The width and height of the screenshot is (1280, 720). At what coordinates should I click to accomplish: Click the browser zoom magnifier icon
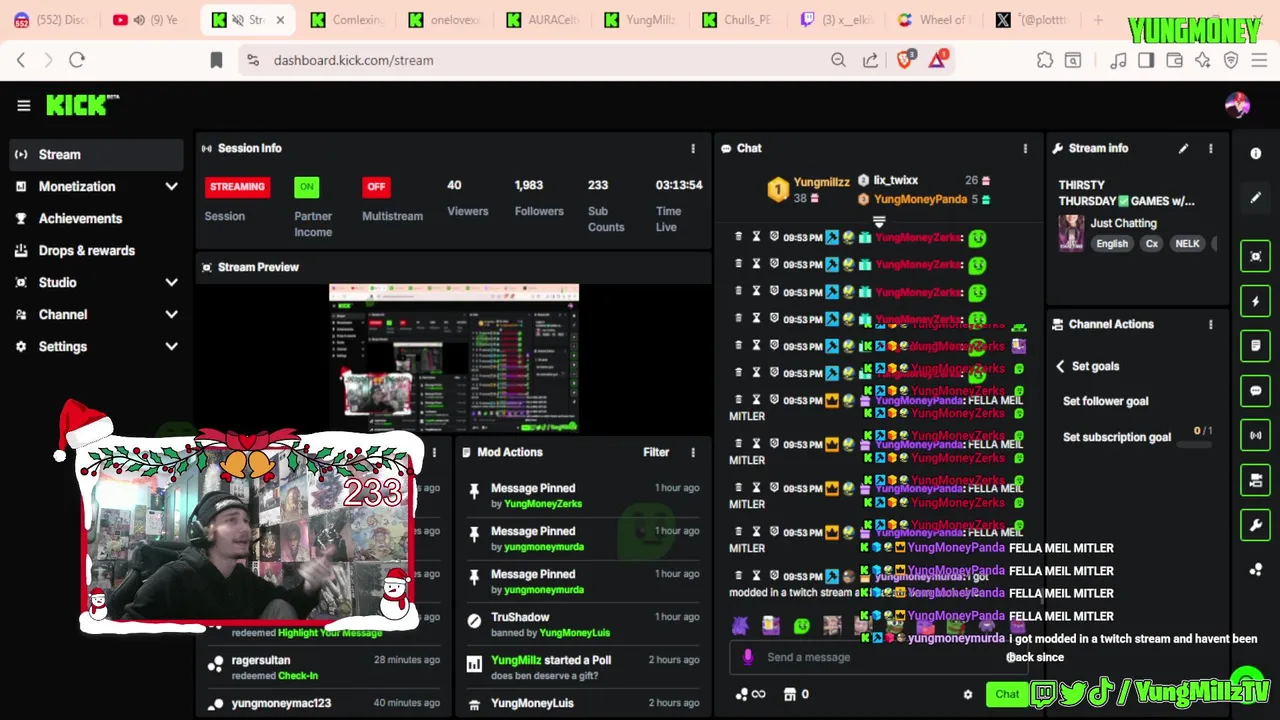(x=838, y=60)
